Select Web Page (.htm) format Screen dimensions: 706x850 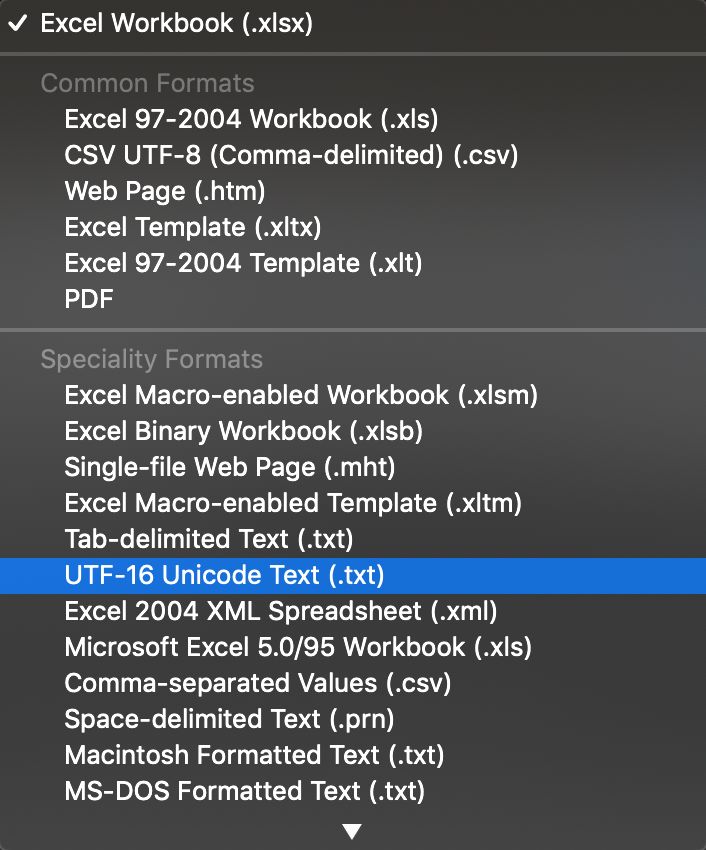[x=165, y=191]
